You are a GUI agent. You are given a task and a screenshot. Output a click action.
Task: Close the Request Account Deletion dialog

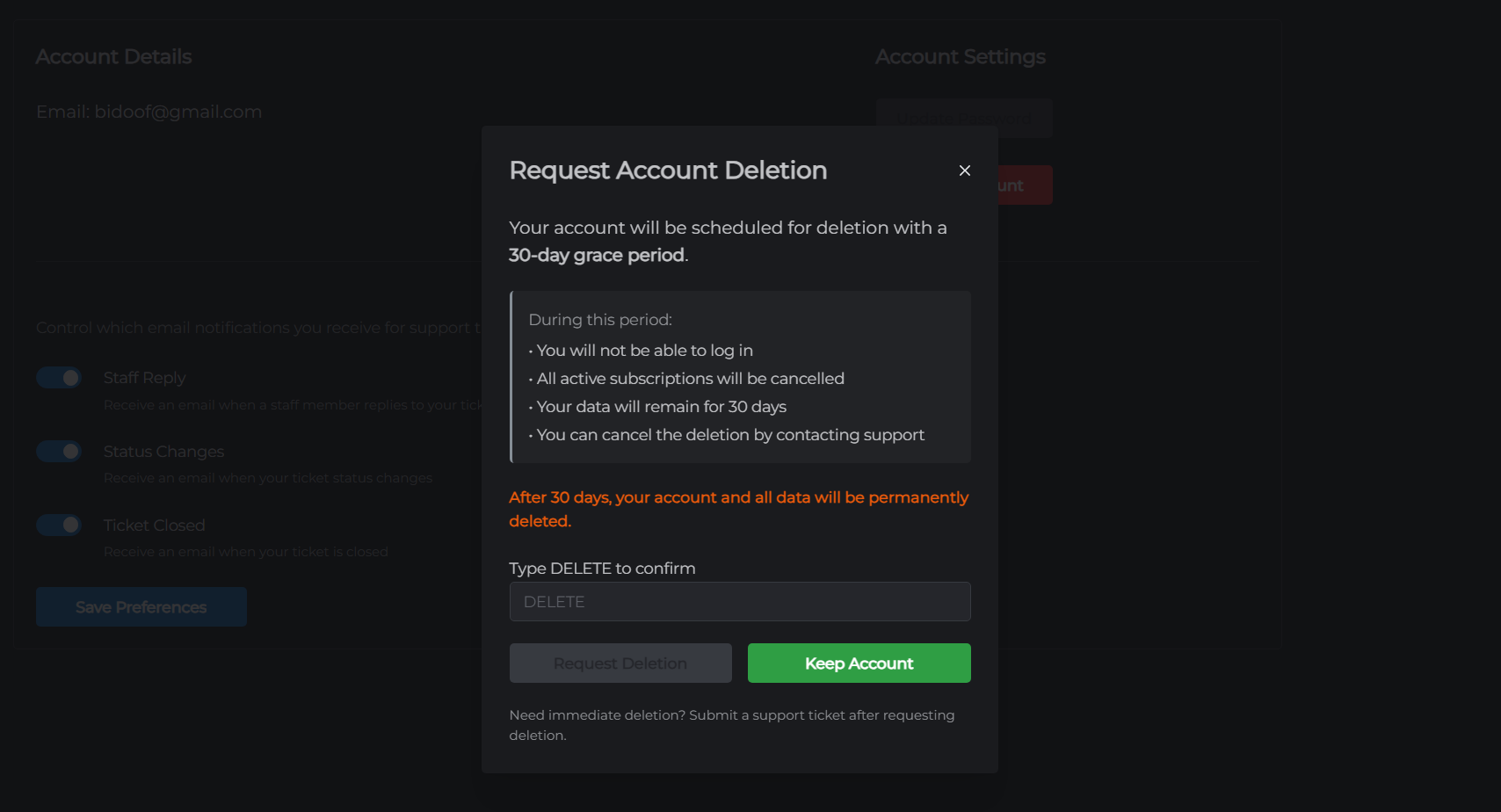point(964,170)
